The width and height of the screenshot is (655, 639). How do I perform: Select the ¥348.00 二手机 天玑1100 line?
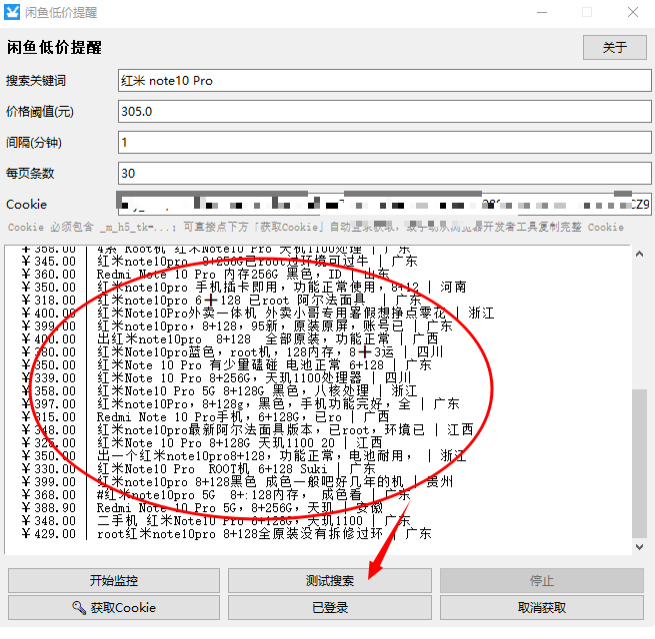click(216, 521)
